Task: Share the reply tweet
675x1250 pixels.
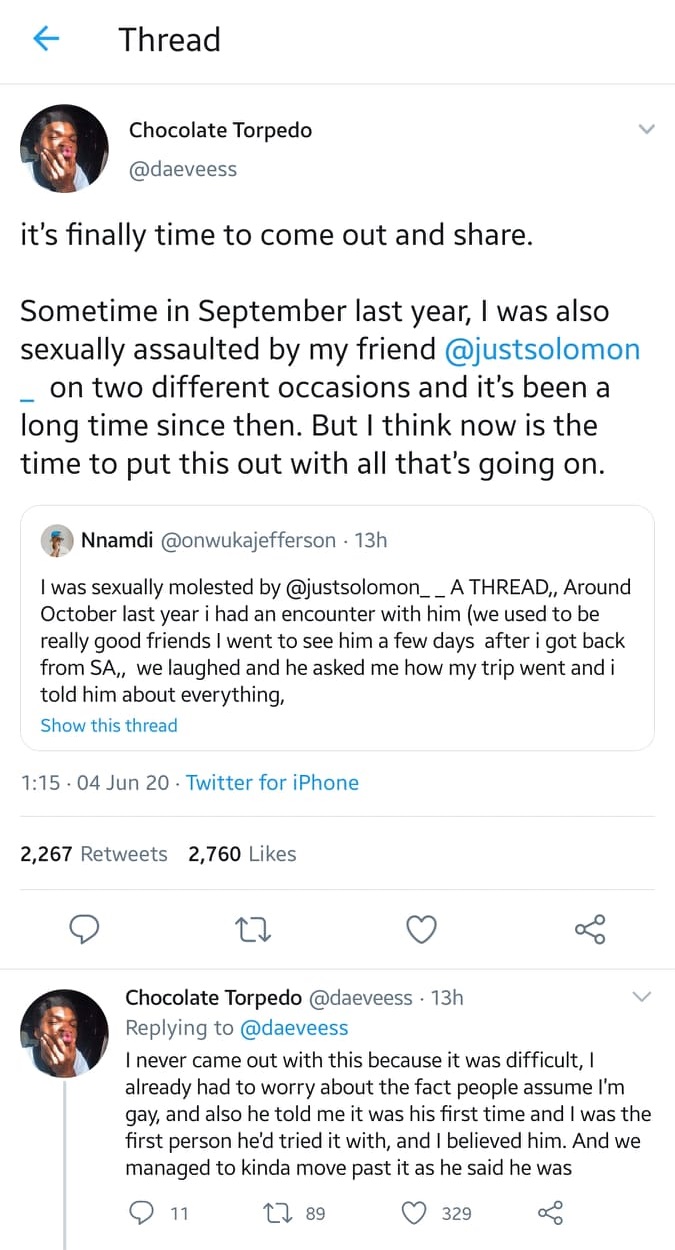Action: [550, 1213]
